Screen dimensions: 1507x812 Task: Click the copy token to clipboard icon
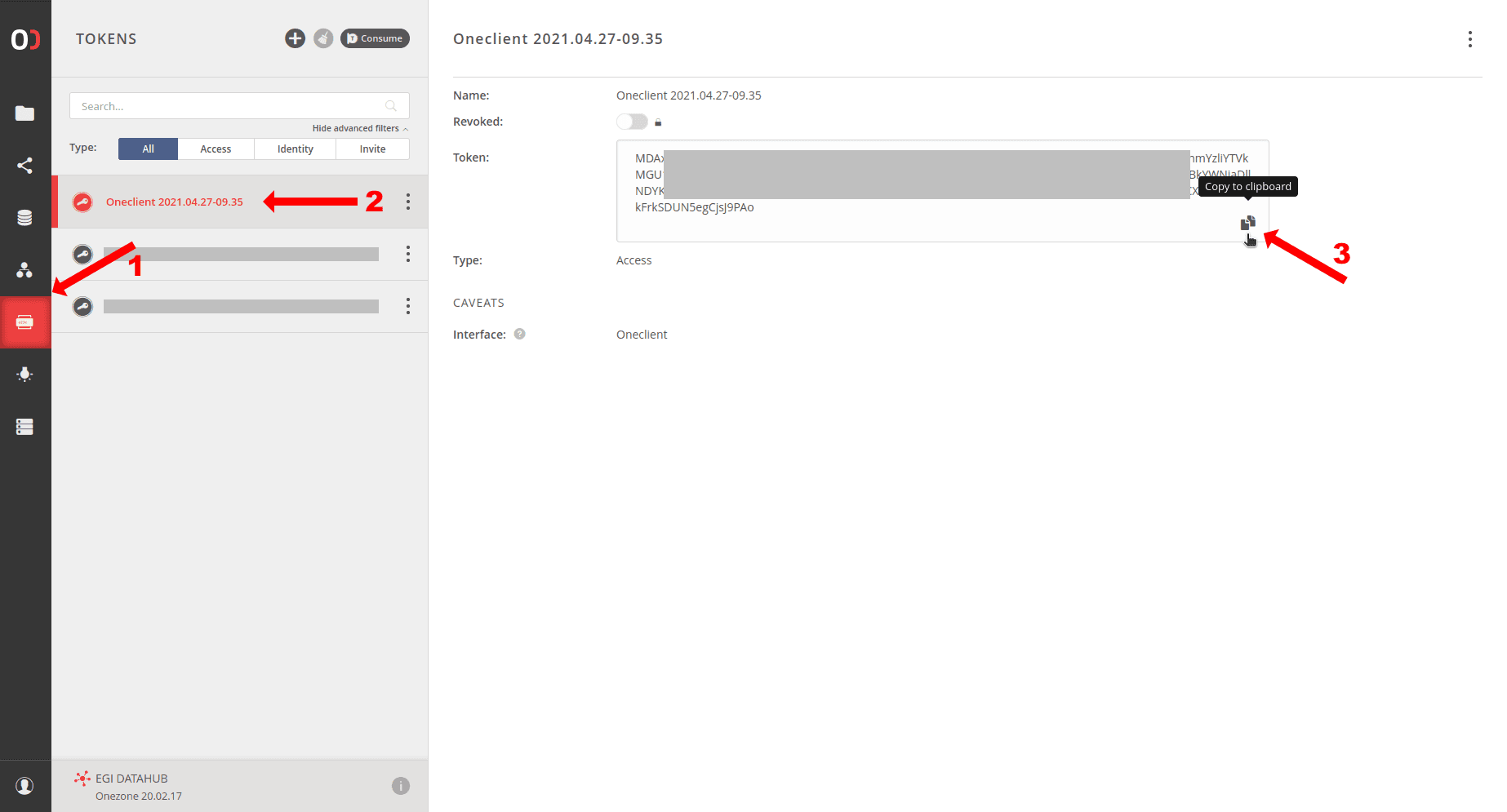click(1247, 223)
